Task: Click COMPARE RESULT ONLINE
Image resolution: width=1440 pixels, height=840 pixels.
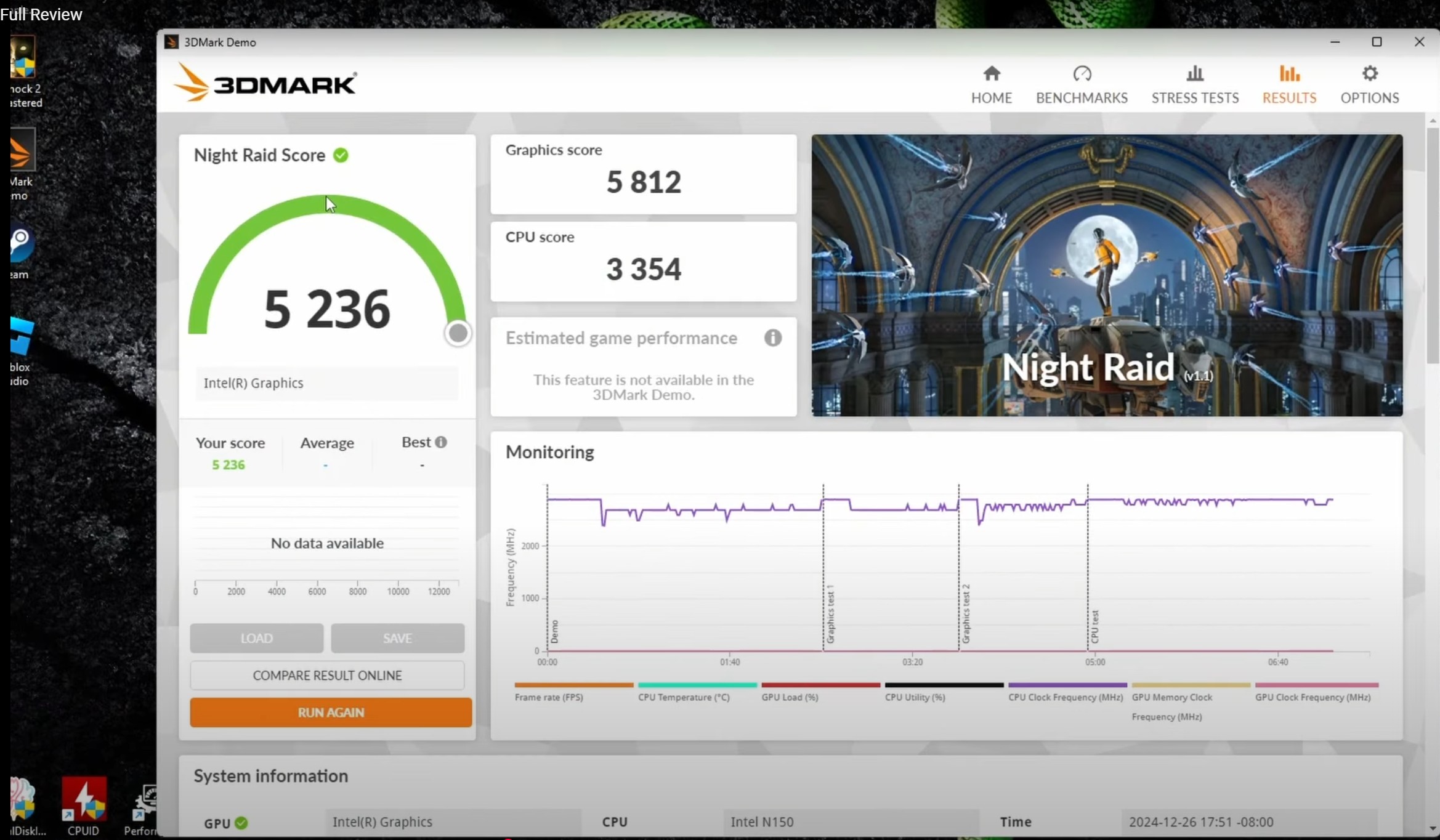Action: [x=327, y=676]
